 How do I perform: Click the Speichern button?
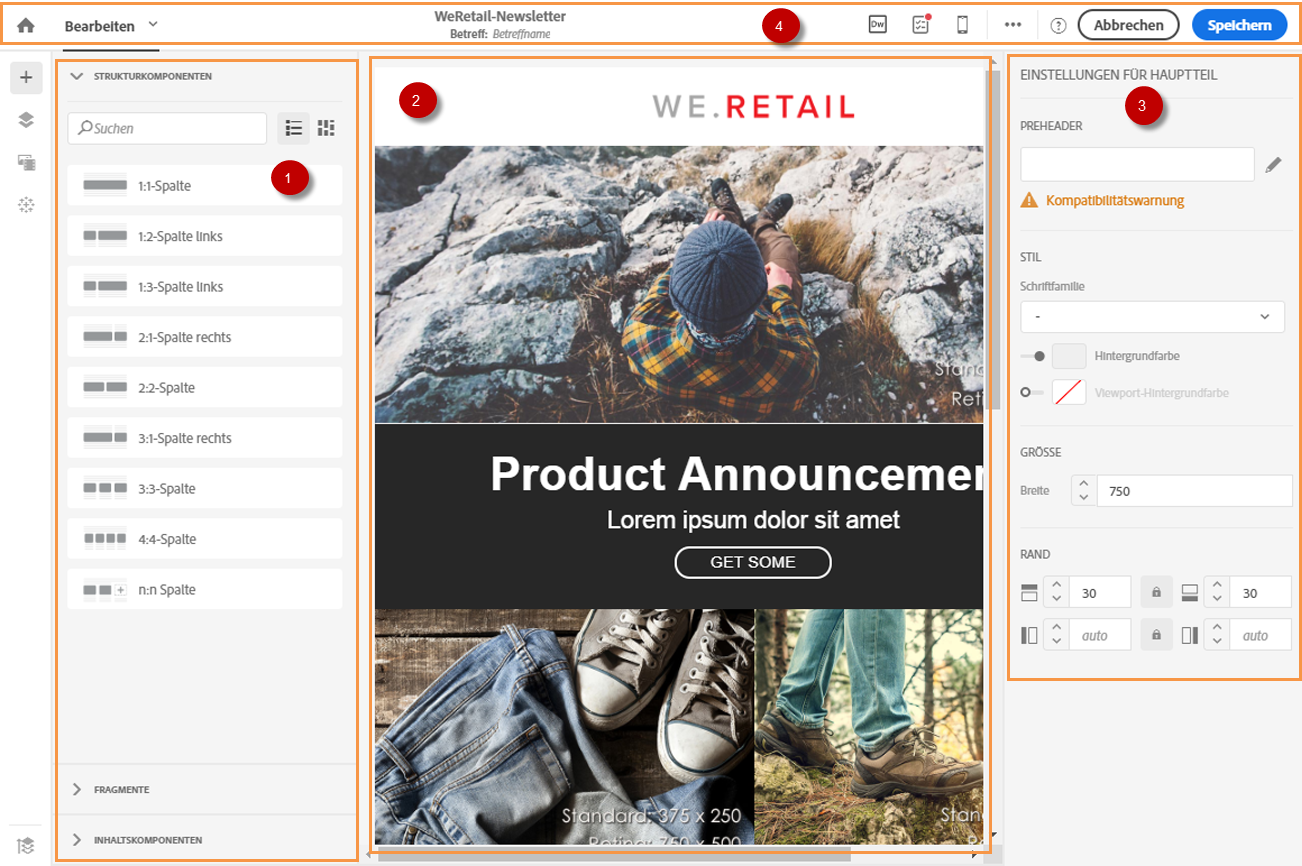(1239, 26)
